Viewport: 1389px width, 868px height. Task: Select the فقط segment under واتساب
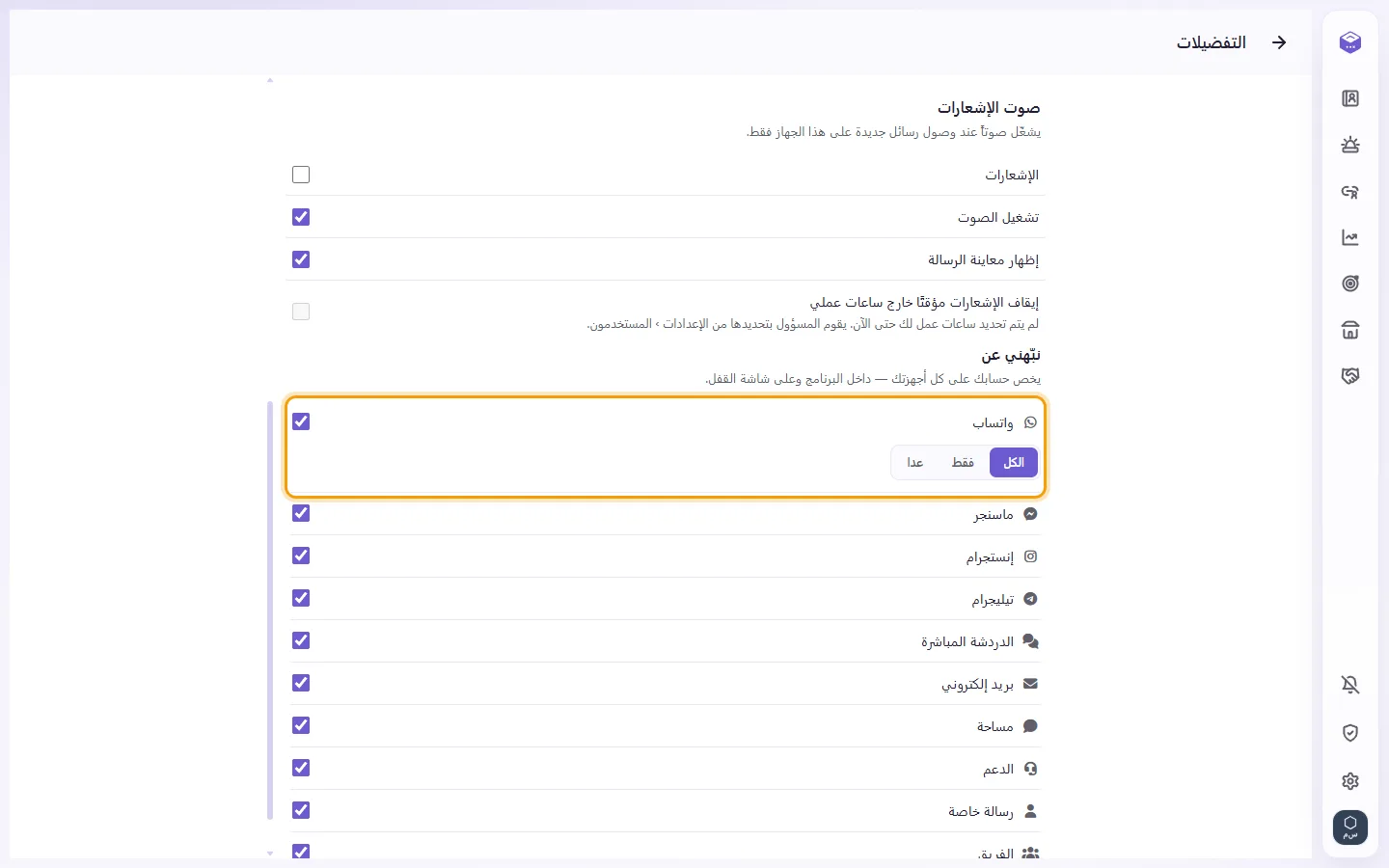[x=963, y=462]
